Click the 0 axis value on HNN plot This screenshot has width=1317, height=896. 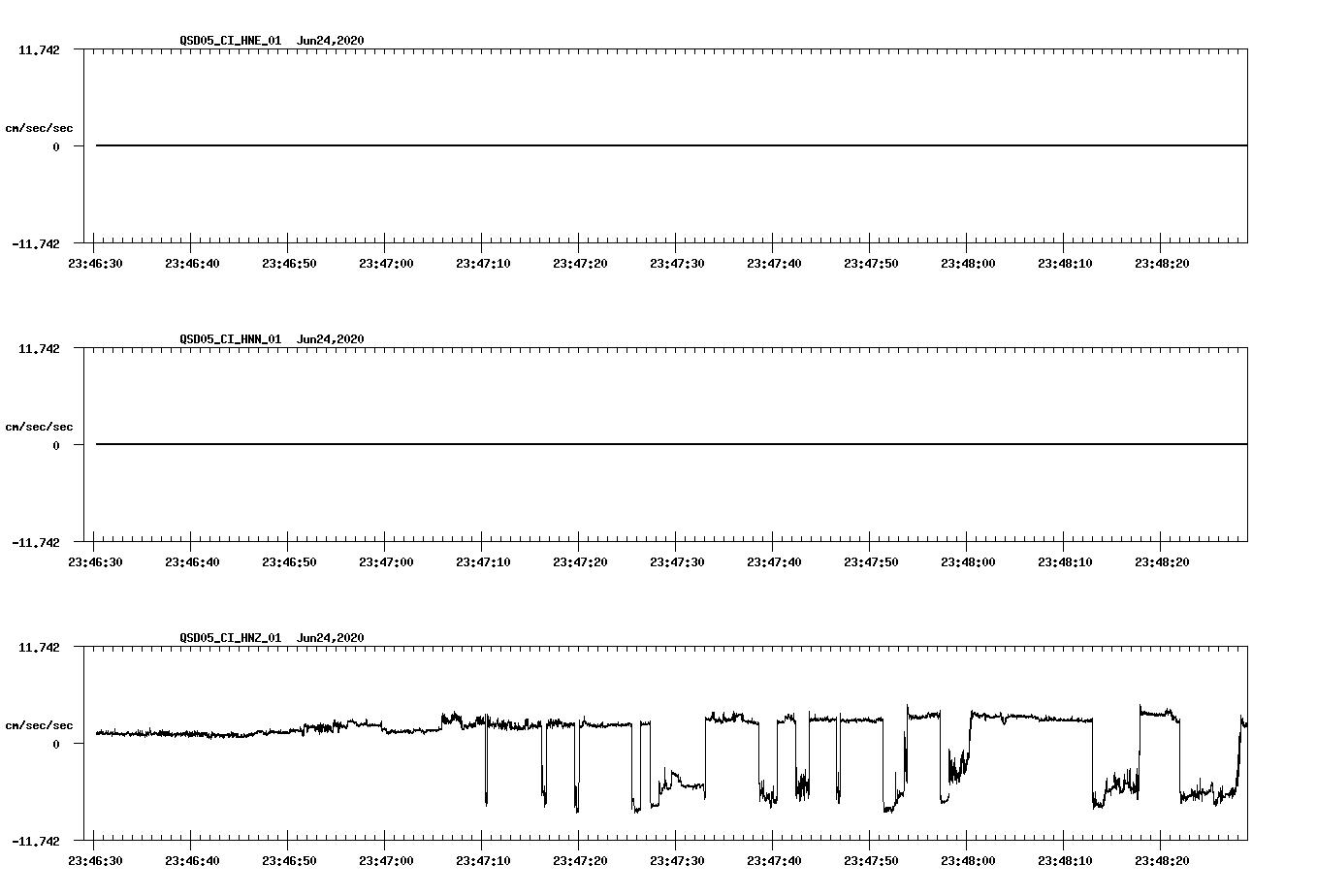56,446
